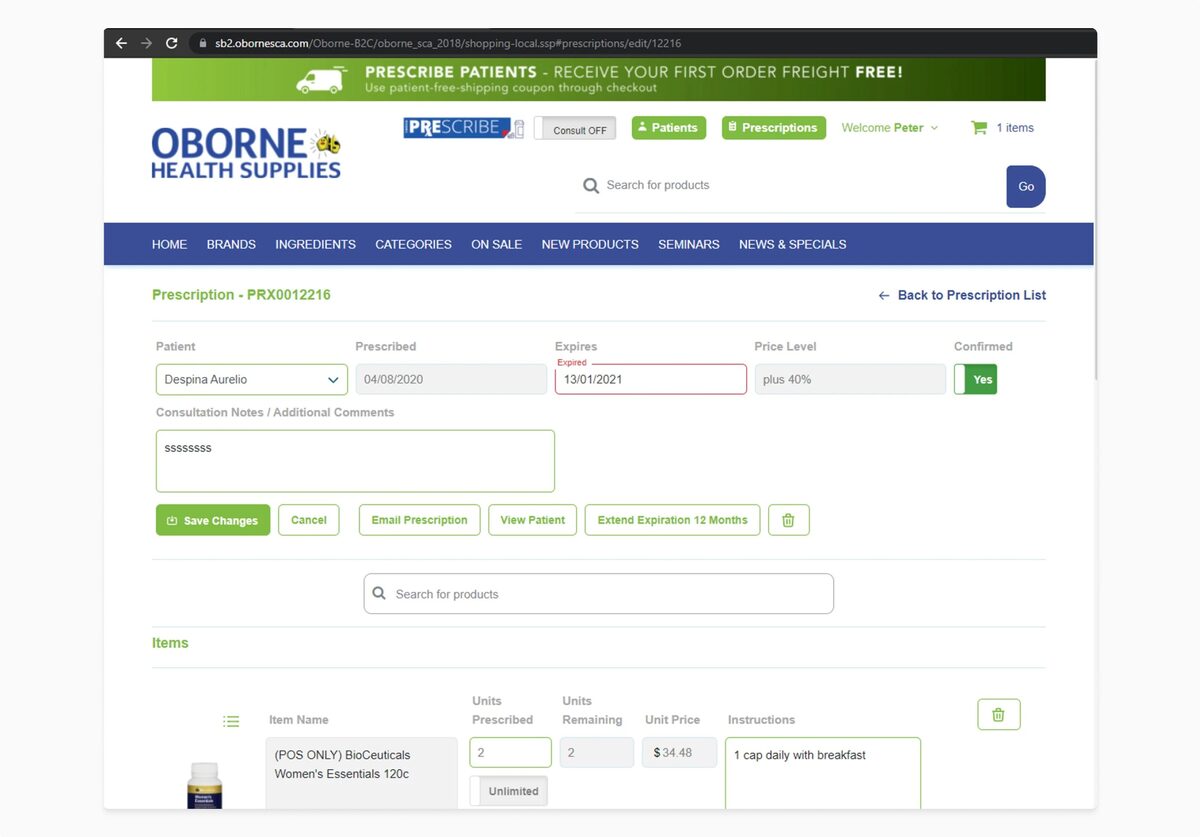The height and width of the screenshot is (837, 1200).
Task: Select the INGREDIENTS menu item
Action: tap(315, 244)
